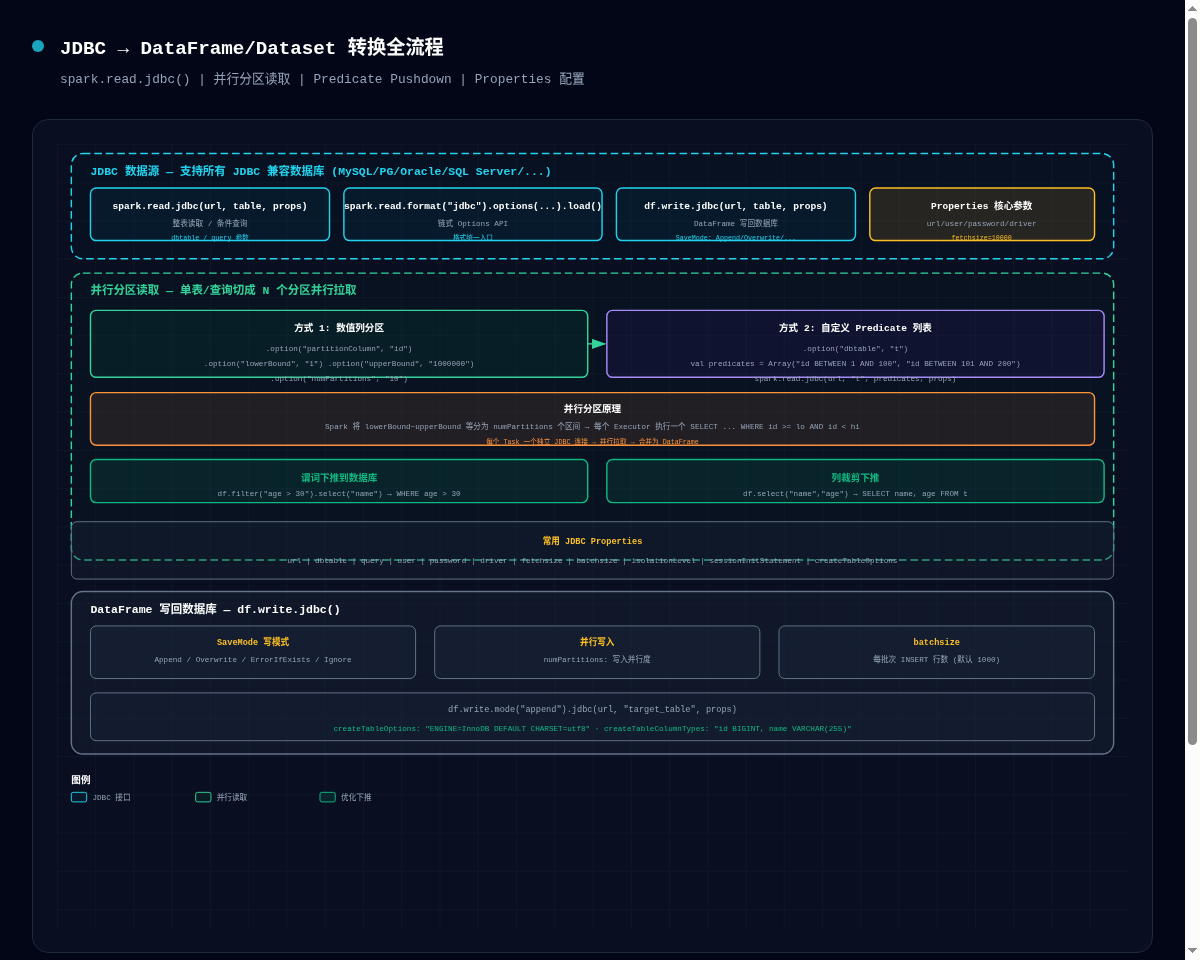Click the 方式 2: 自定义 Predicate 列表 heading
1200x960 pixels.
pos(855,328)
